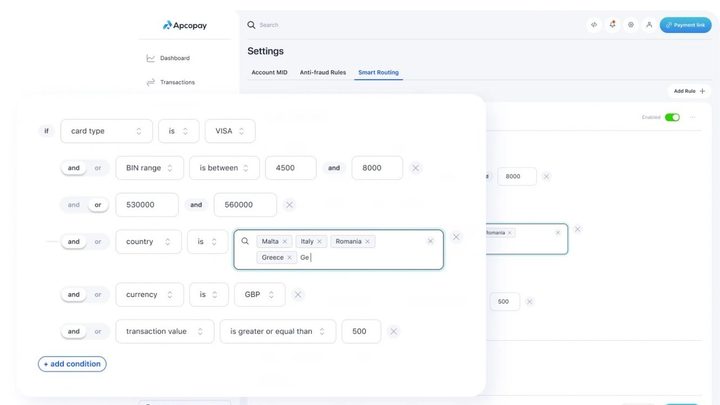720x405 pixels.
Task: Click the 560000 input field
Action: [245, 205]
